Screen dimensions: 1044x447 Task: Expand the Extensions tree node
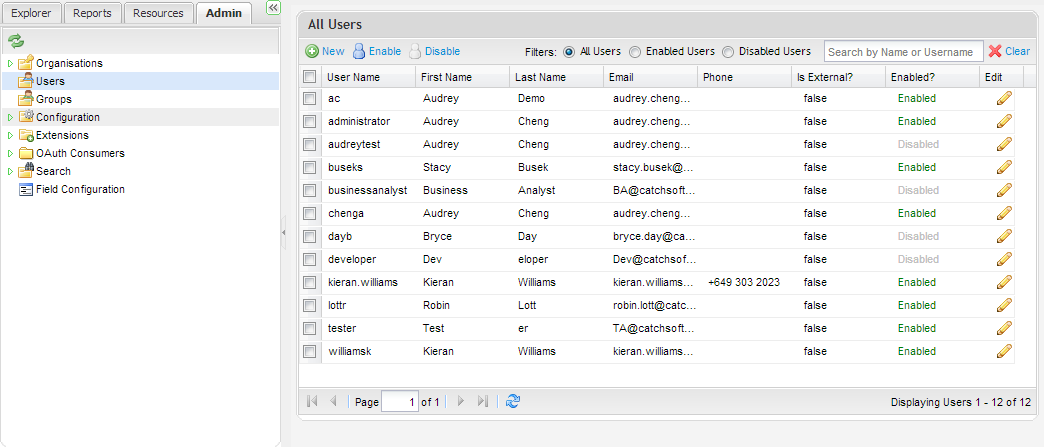(10, 136)
